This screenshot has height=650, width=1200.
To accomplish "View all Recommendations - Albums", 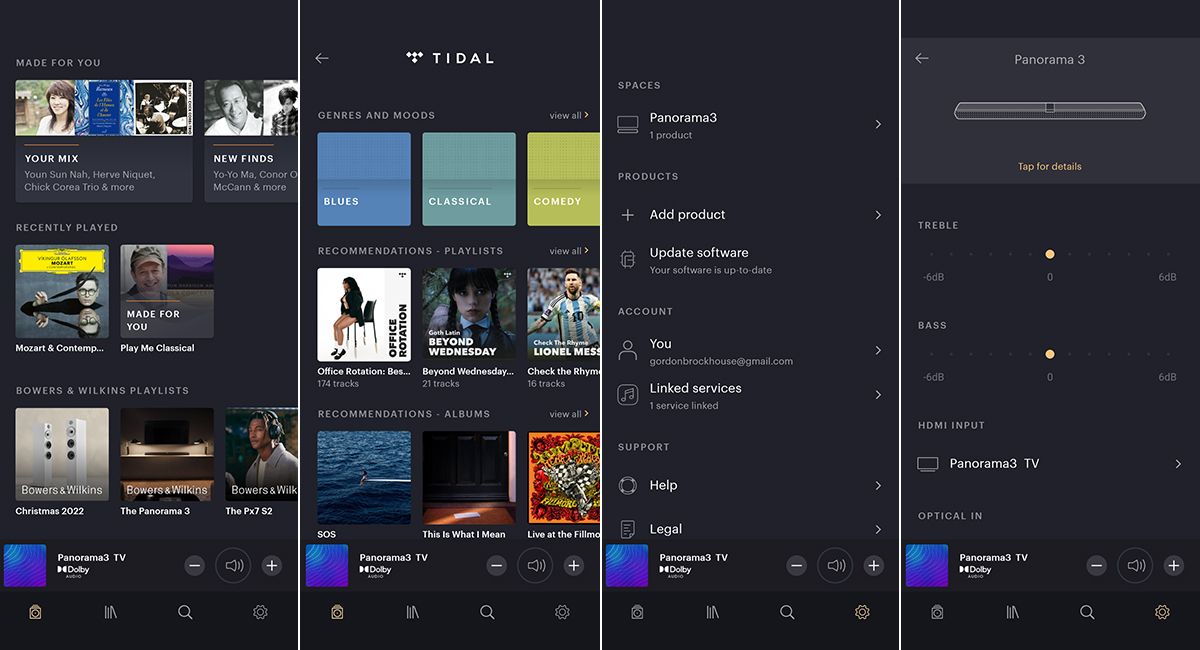I will (569, 414).
